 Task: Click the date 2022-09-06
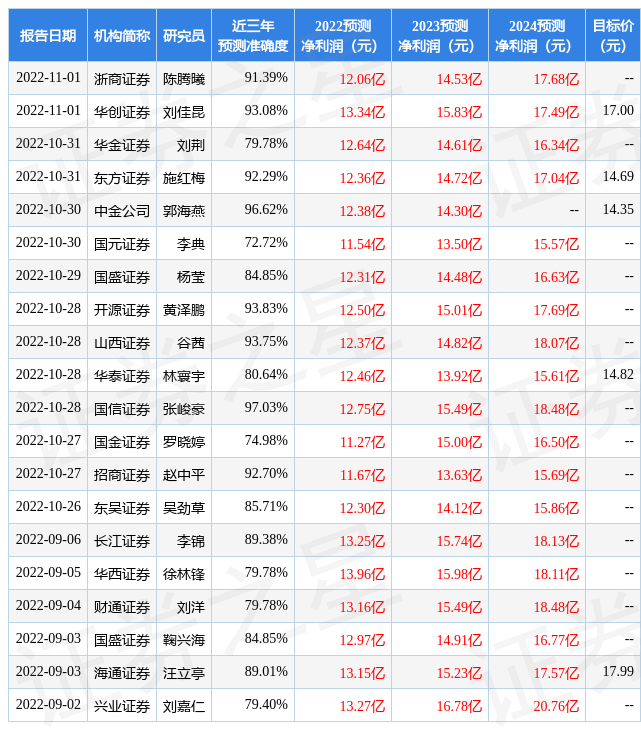[x=48, y=540]
